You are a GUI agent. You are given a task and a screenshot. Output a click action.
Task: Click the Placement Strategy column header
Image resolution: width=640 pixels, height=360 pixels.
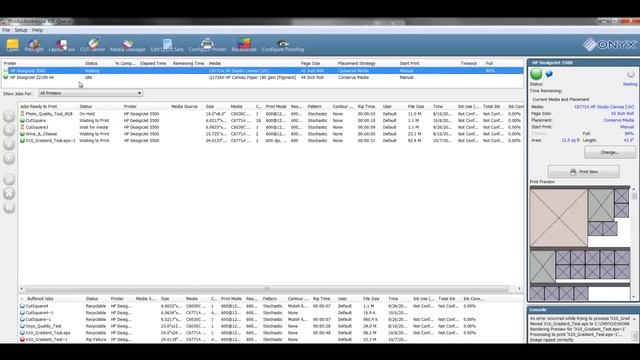(x=356, y=64)
